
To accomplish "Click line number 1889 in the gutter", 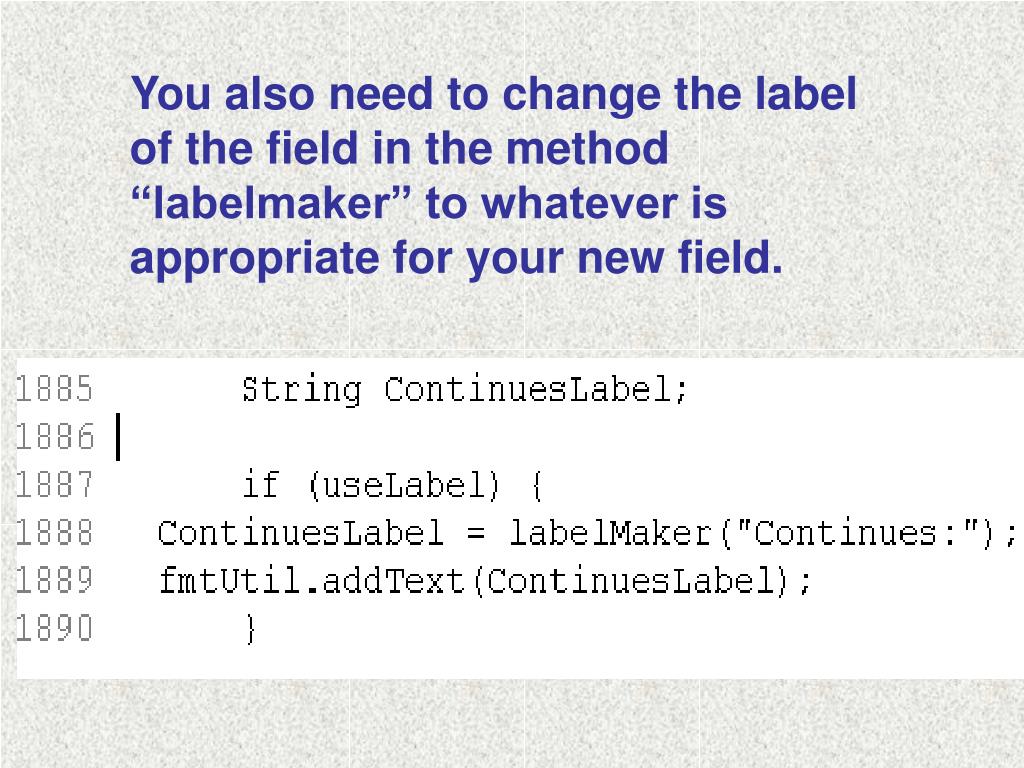I will [x=54, y=581].
